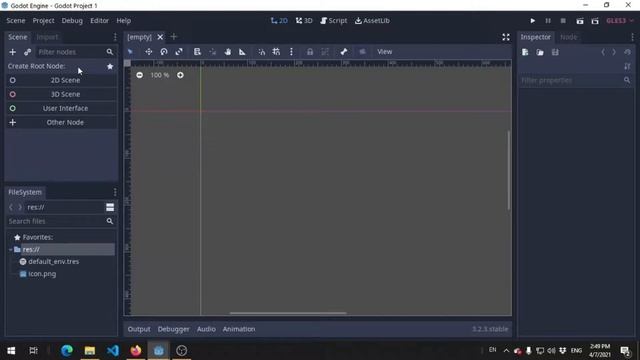Screen dimensions: 640x360
Task: Select the Pan Mode hand tool
Action: (x=228, y=52)
